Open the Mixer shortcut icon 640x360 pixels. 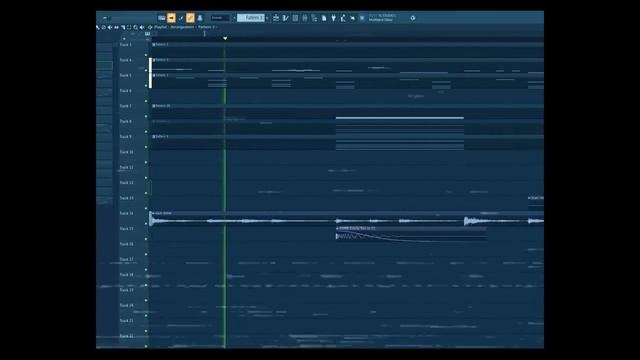tap(305, 18)
